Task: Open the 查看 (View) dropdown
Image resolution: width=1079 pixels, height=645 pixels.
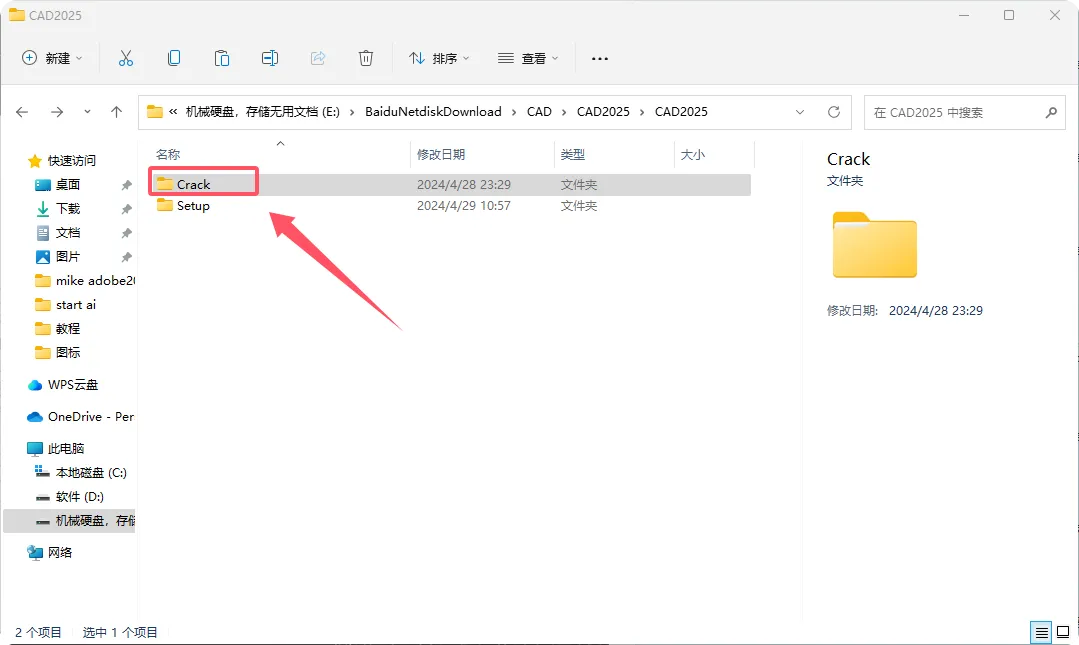Action: point(528,59)
